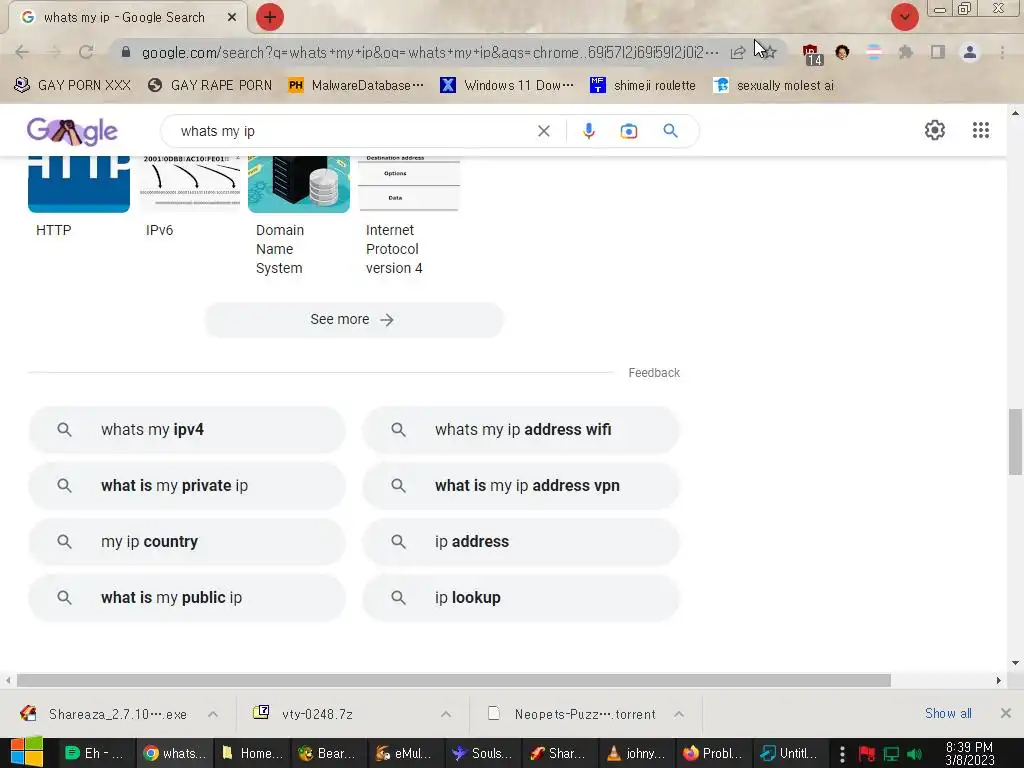Search 'my ip country' suggestion
The height and width of the screenshot is (768, 1024).
point(187,542)
